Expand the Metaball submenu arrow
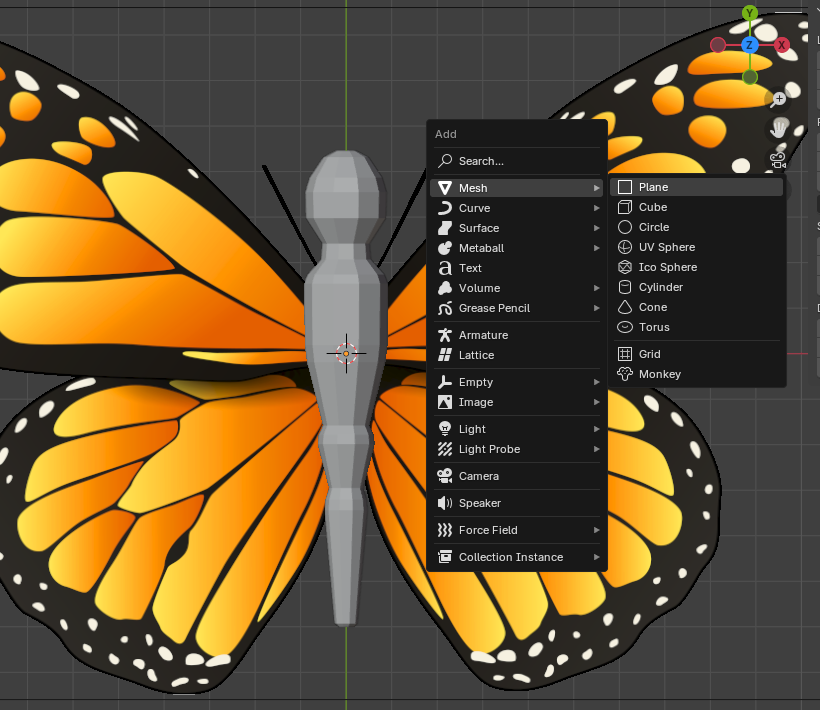820x710 pixels. click(596, 248)
